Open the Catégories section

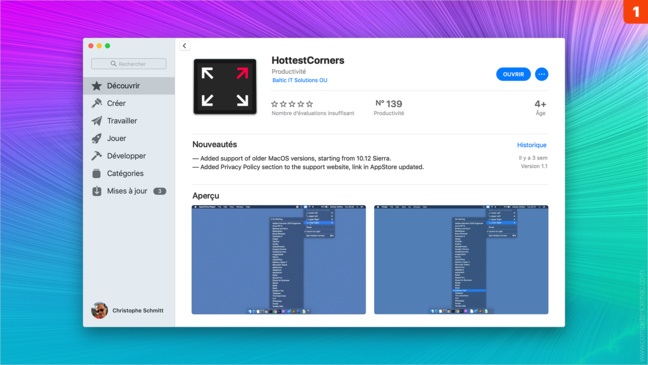click(x=129, y=174)
